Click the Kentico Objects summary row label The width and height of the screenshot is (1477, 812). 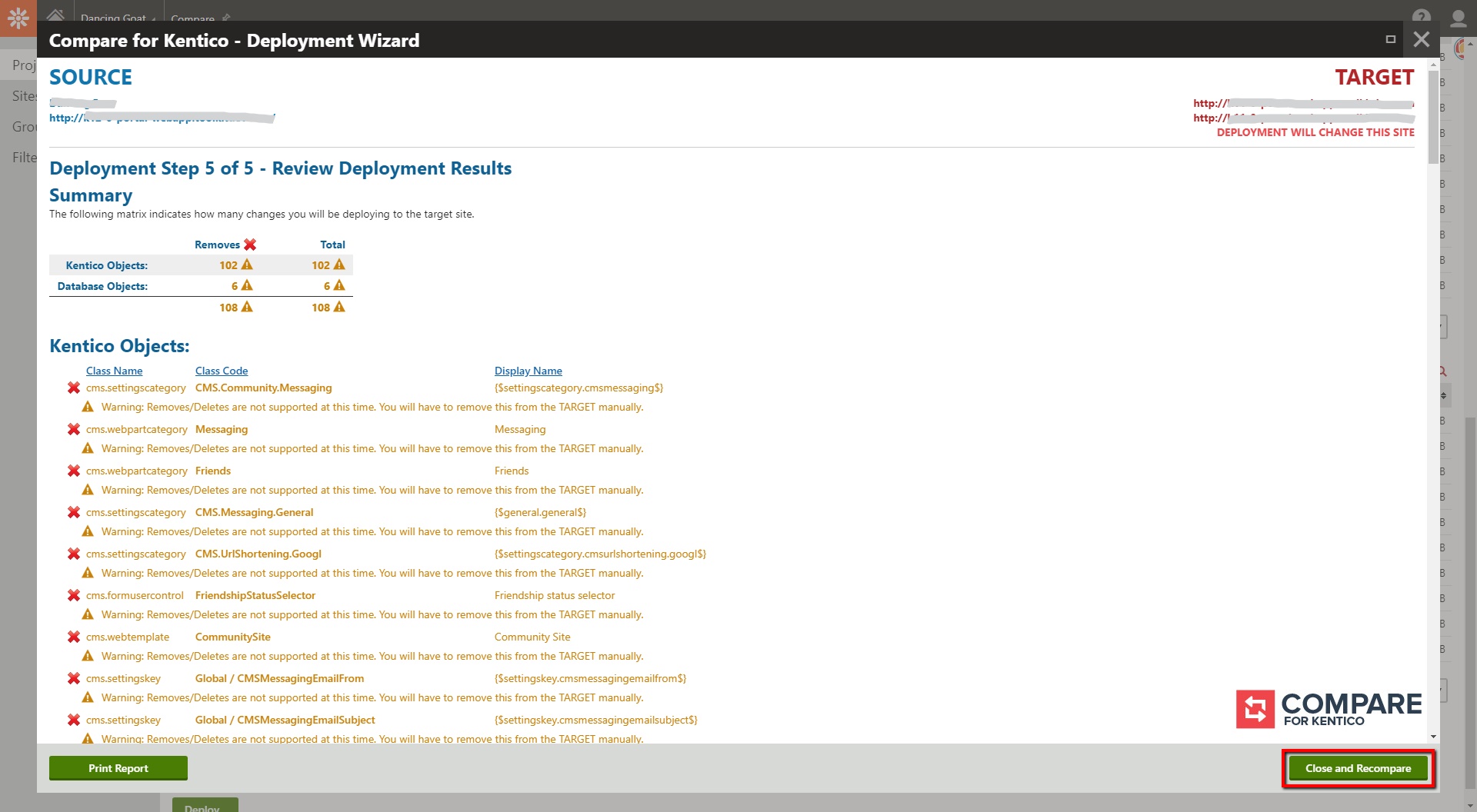(106, 265)
